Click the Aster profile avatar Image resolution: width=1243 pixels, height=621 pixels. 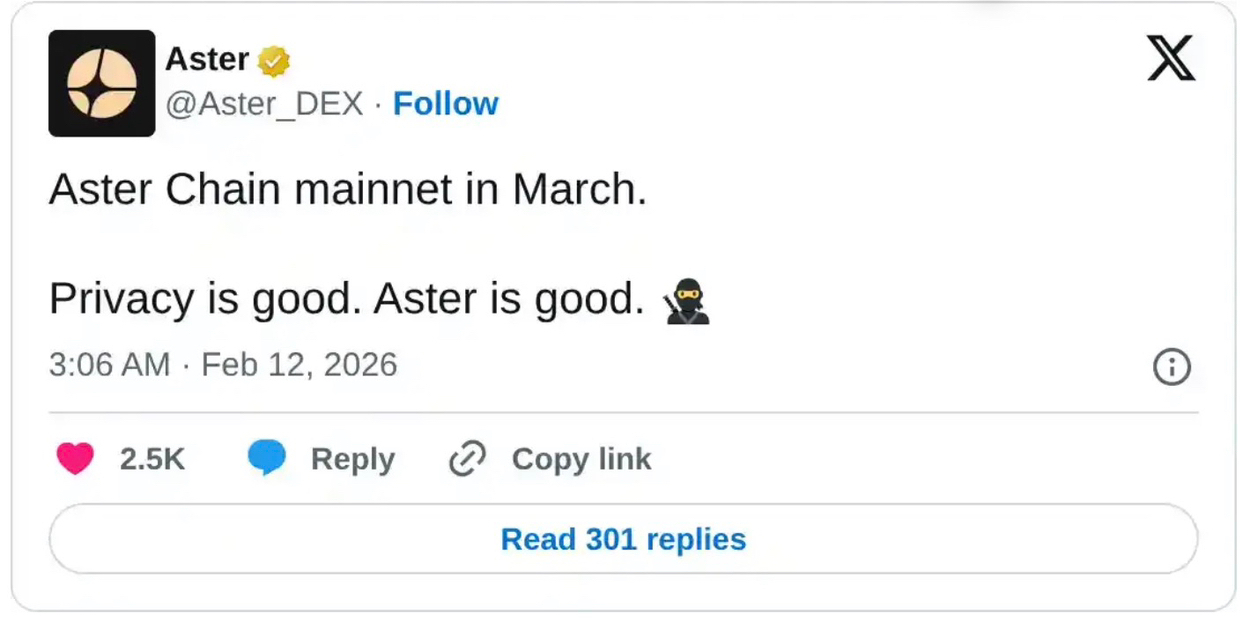pos(102,83)
